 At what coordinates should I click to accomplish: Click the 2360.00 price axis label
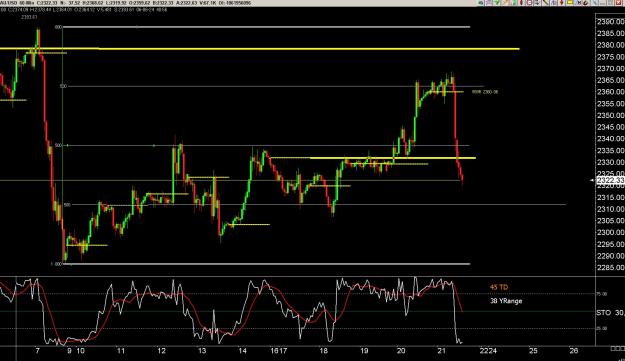click(610, 92)
